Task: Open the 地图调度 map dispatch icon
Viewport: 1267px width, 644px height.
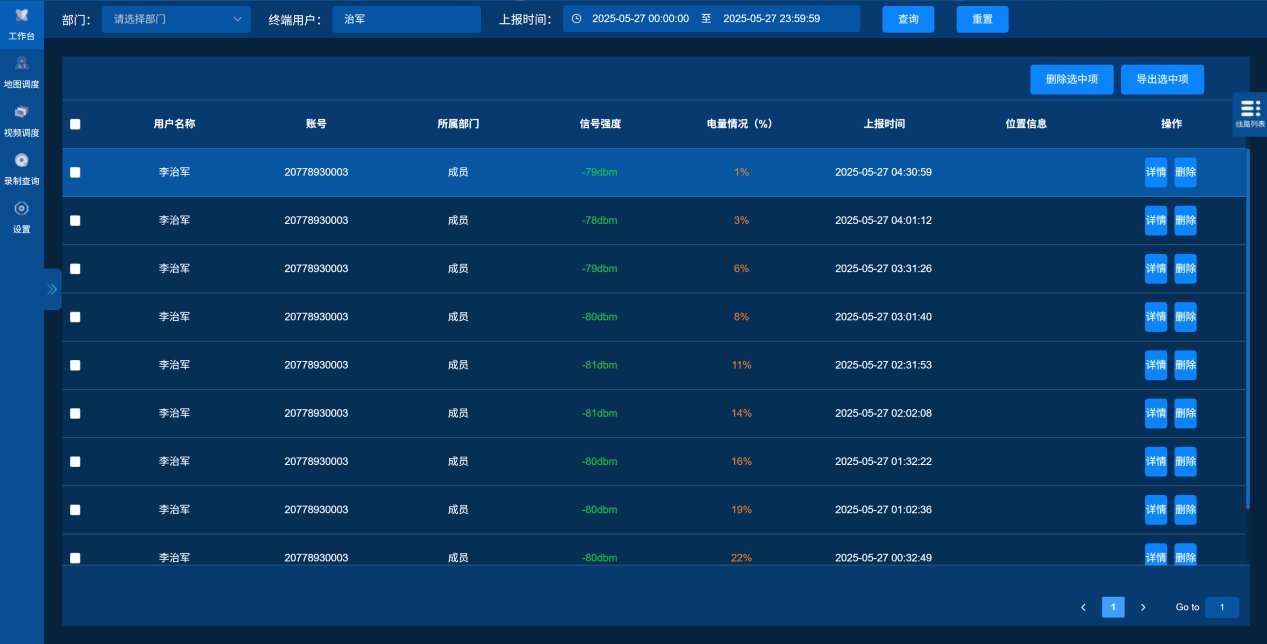Action: tap(22, 64)
